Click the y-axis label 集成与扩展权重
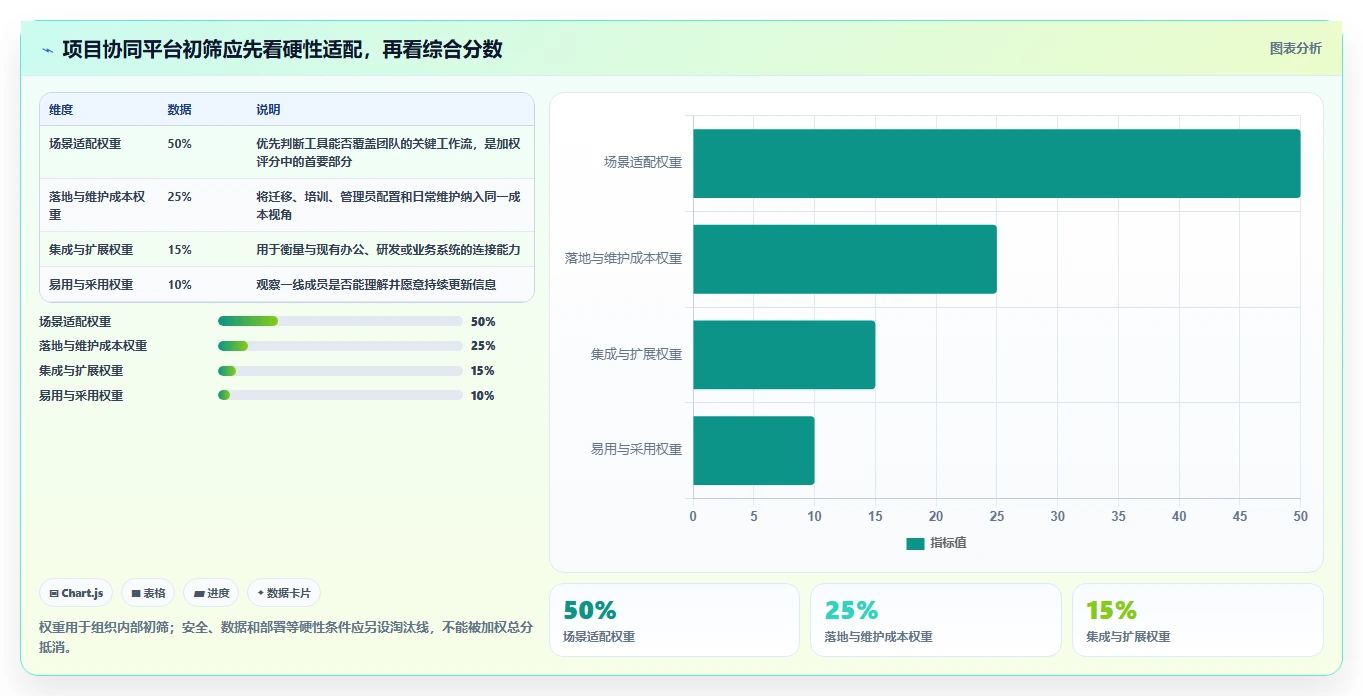Viewport: 1363px width, 696px height. [636, 355]
